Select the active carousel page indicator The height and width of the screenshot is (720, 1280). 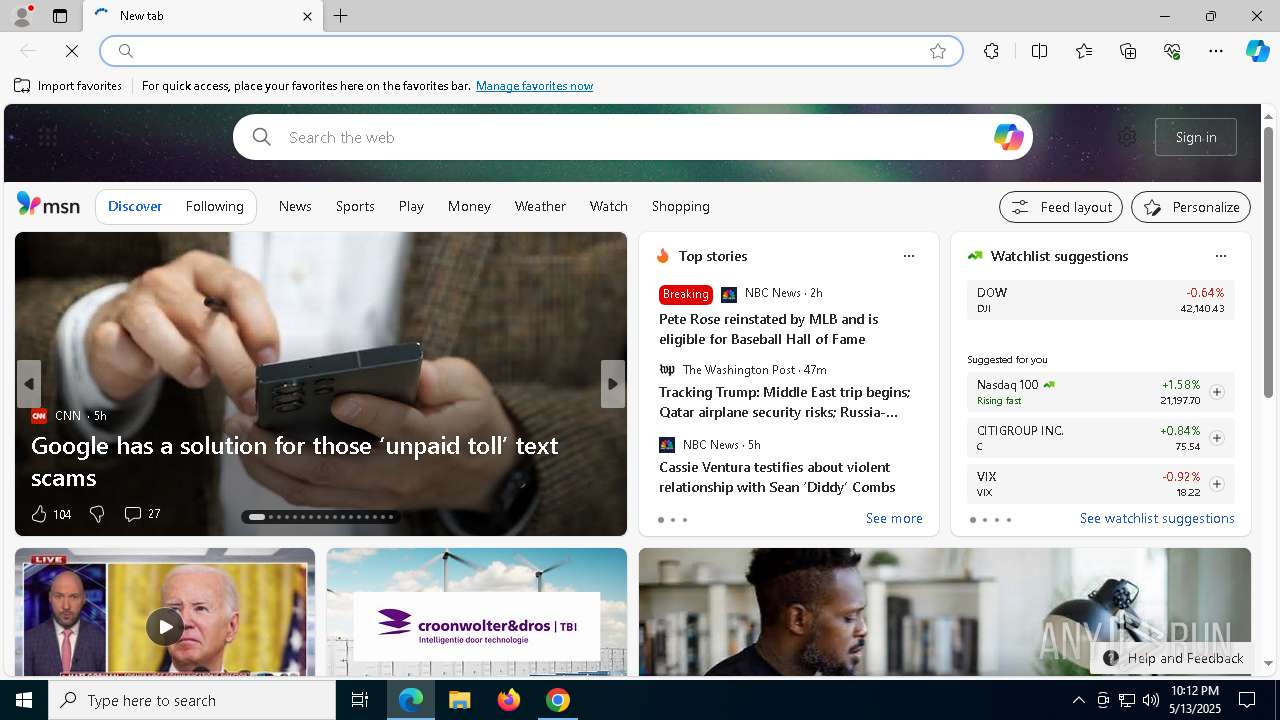pos(257,517)
